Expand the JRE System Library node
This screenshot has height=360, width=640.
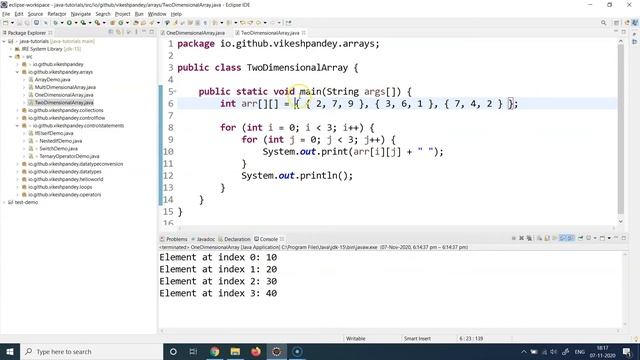11,49
